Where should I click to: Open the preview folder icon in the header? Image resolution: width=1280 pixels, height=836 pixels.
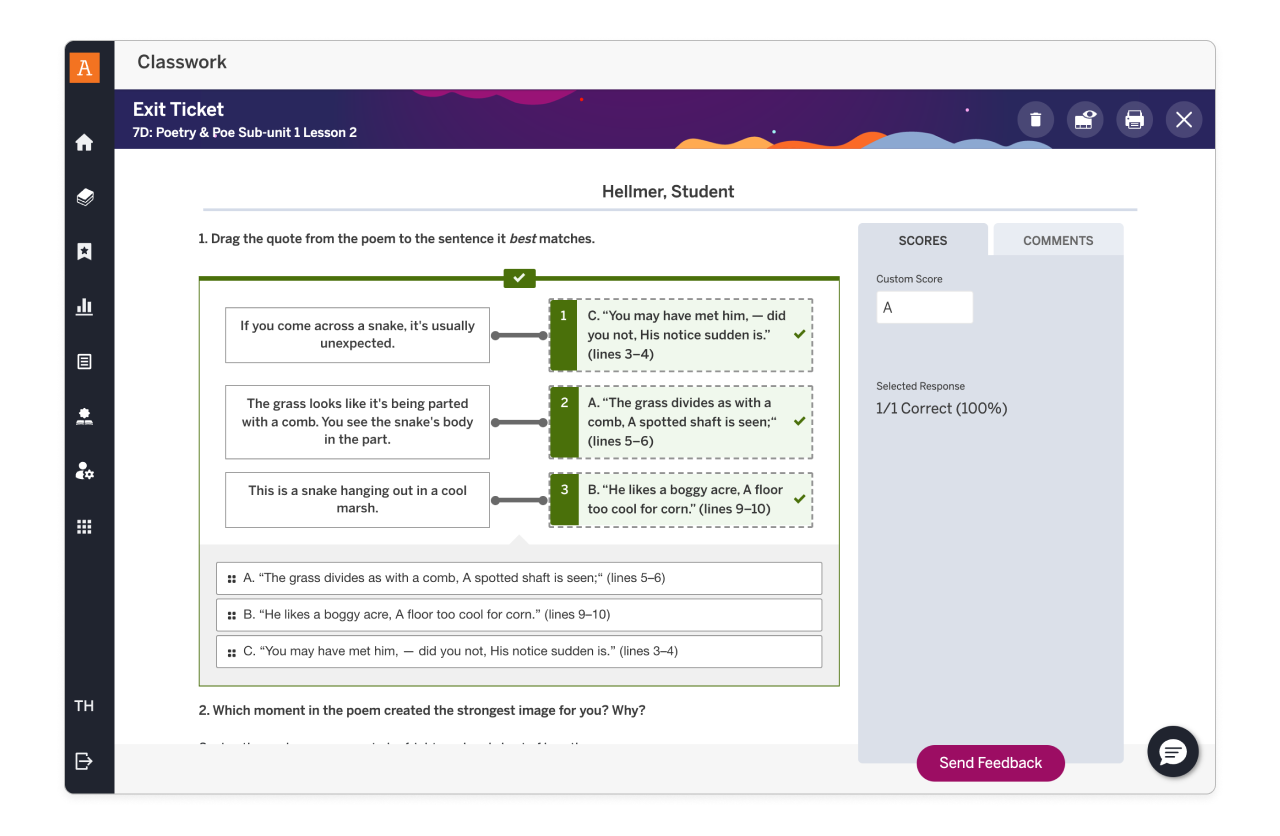pyautogui.click(x=1085, y=119)
